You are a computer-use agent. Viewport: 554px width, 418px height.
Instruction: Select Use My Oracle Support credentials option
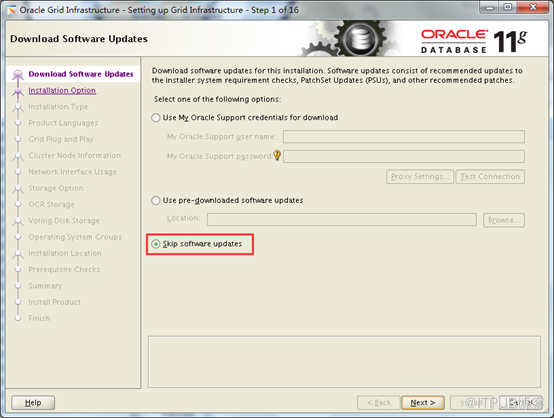tap(156, 118)
